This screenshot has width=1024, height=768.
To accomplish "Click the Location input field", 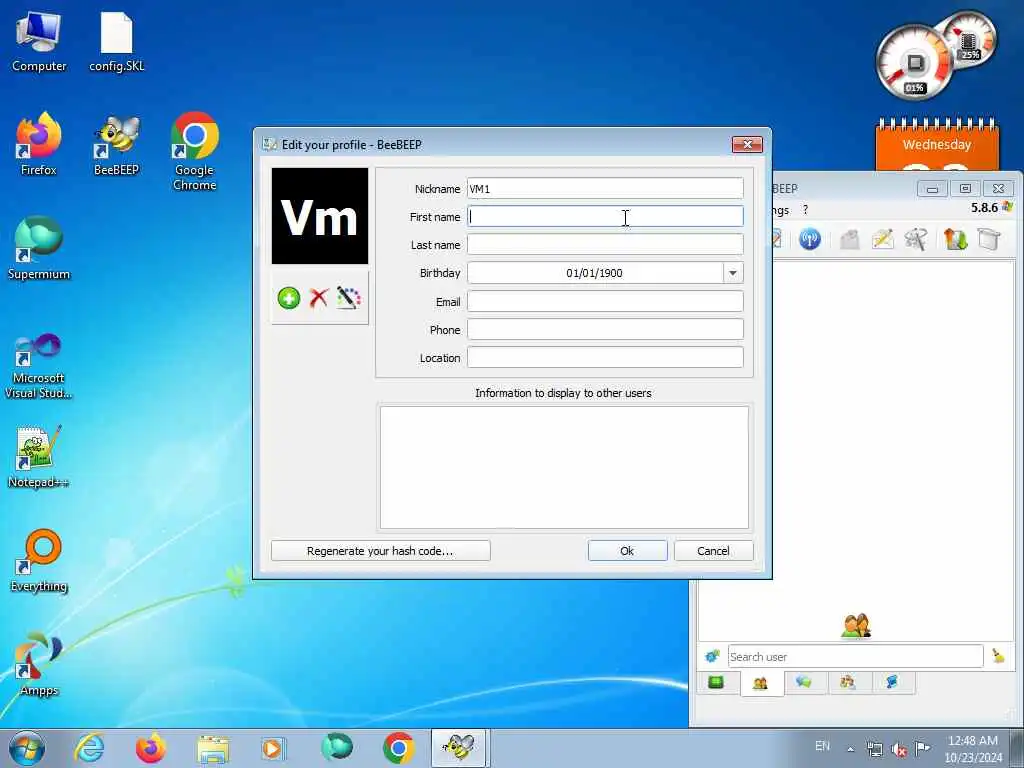I will (x=605, y=357).
